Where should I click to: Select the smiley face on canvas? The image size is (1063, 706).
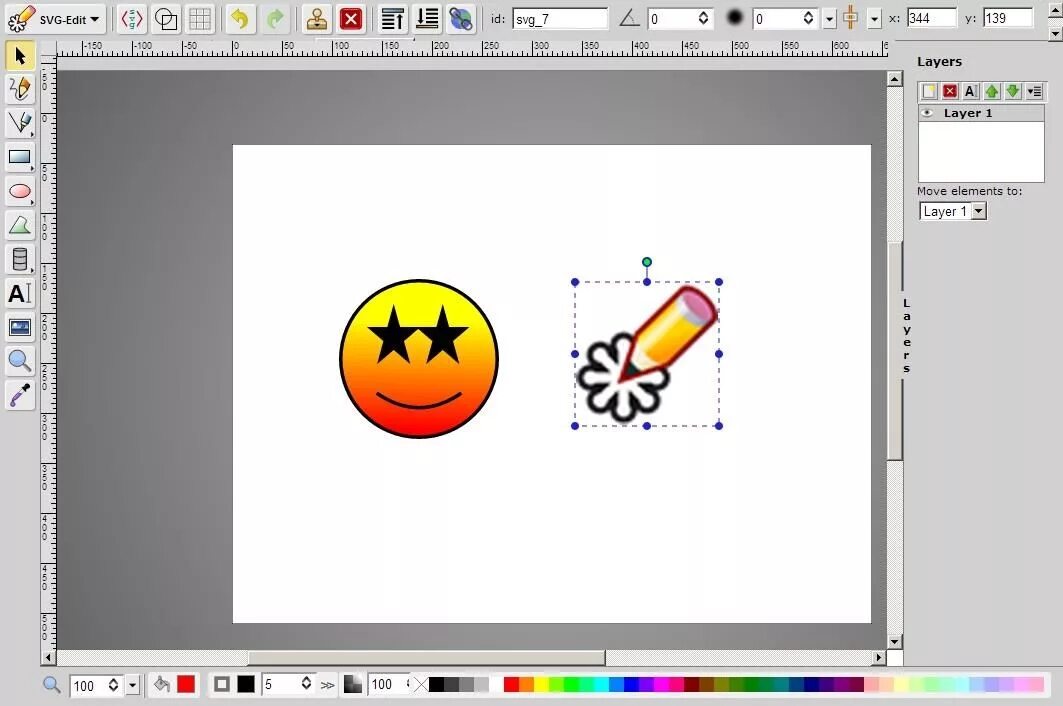tap(419, 359)
